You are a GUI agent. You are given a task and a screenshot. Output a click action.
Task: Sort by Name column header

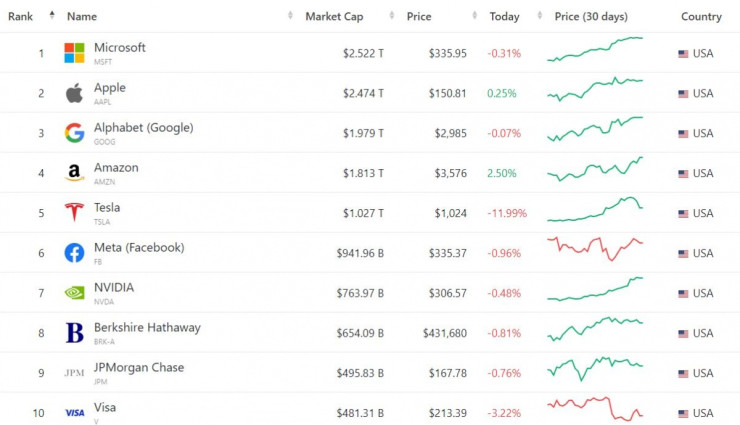(82, 16)
